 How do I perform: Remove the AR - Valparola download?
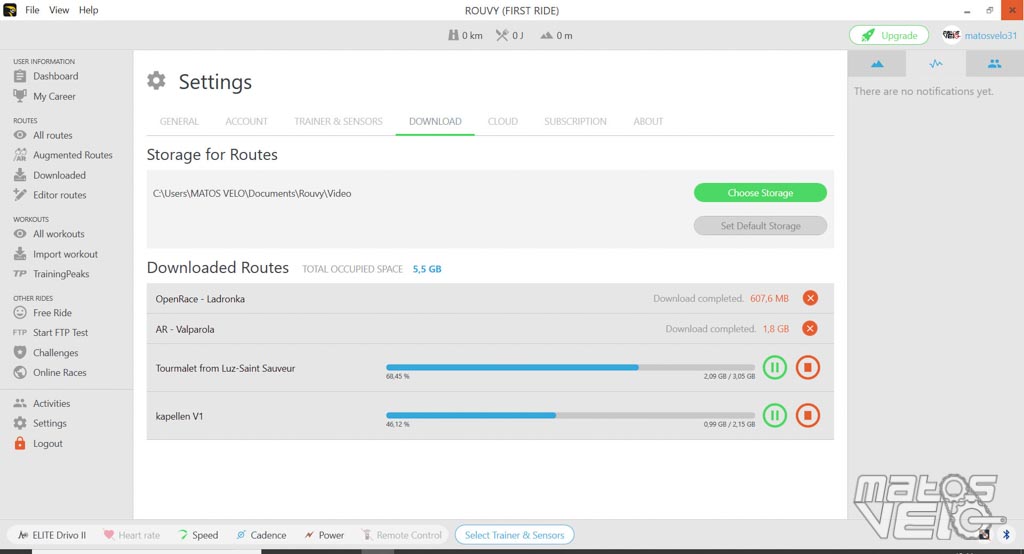point(810,328)
